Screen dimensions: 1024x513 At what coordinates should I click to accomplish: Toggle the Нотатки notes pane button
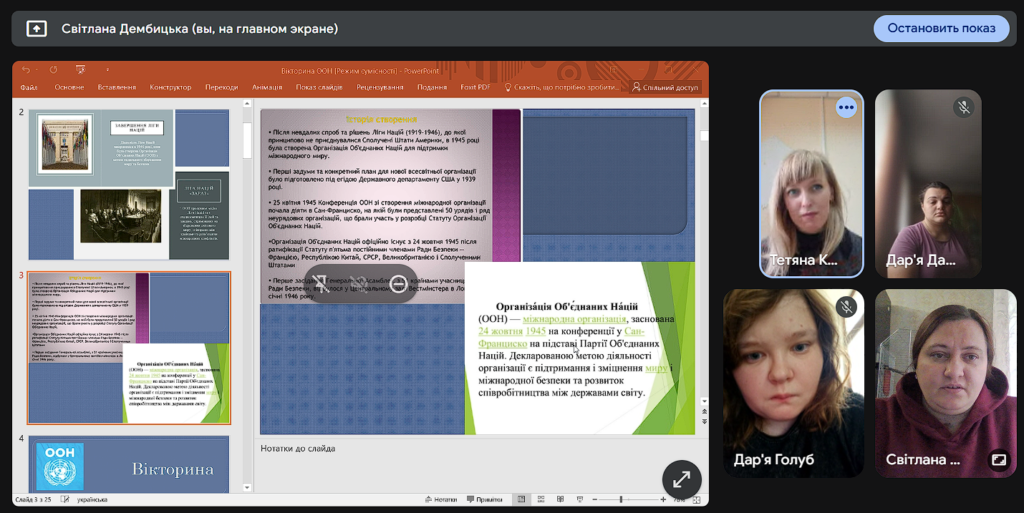[x=440, y=499]
